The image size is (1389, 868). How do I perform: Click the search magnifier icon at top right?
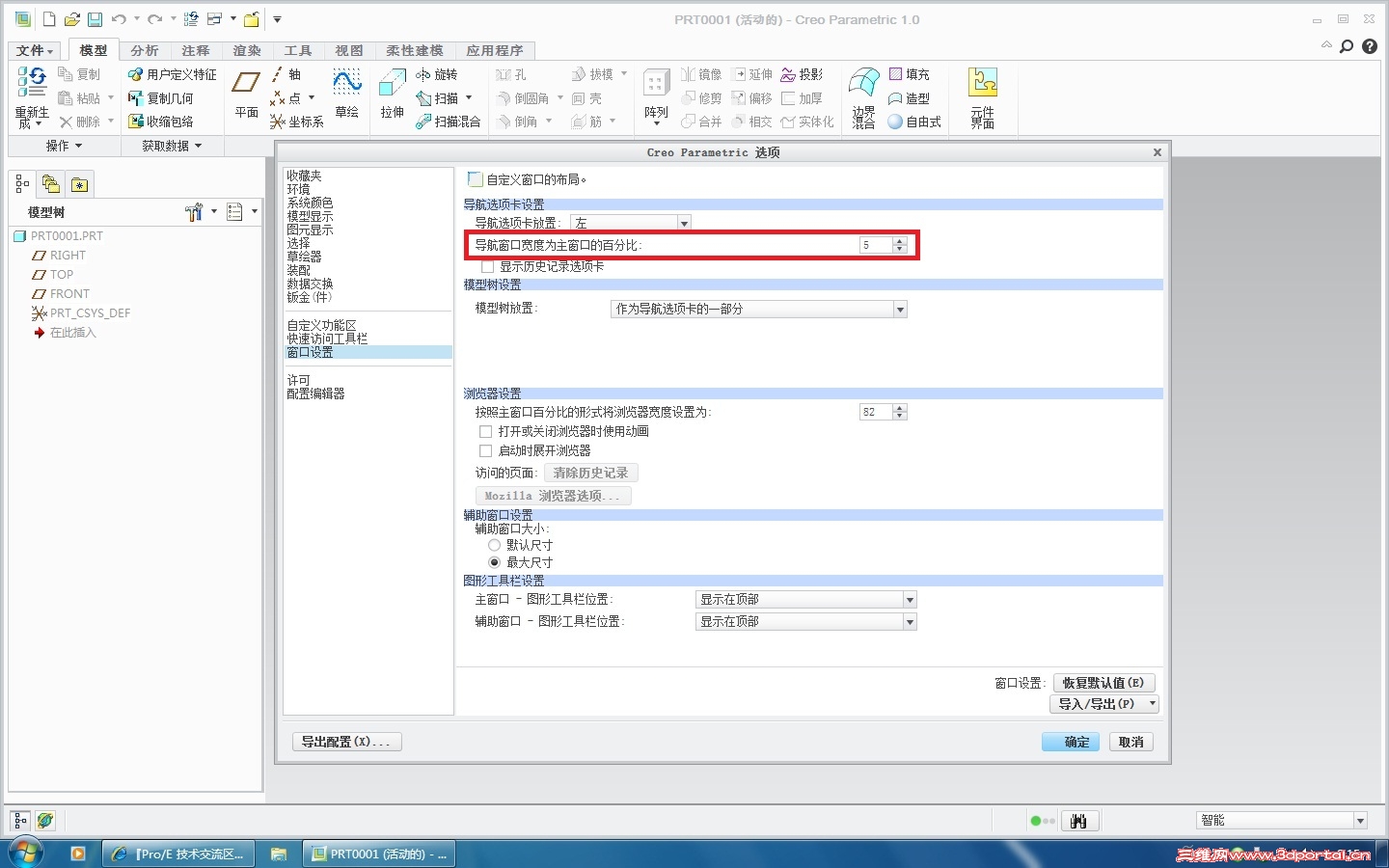coord(1348,46)
